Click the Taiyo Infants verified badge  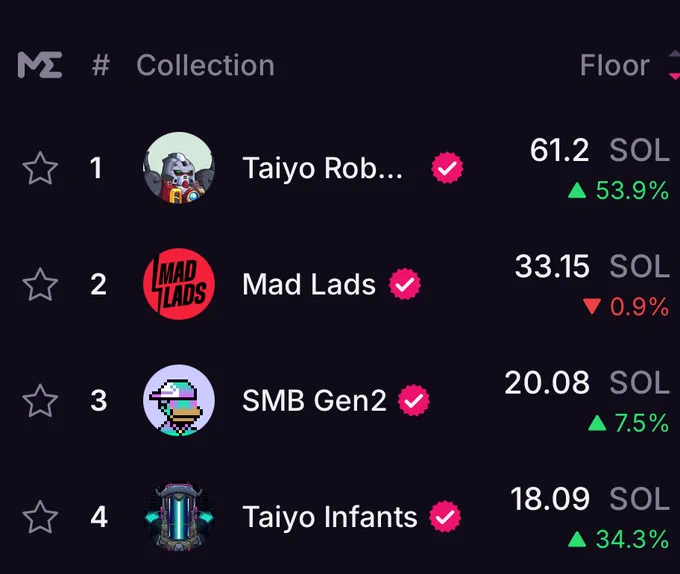(x=445, y=516)
